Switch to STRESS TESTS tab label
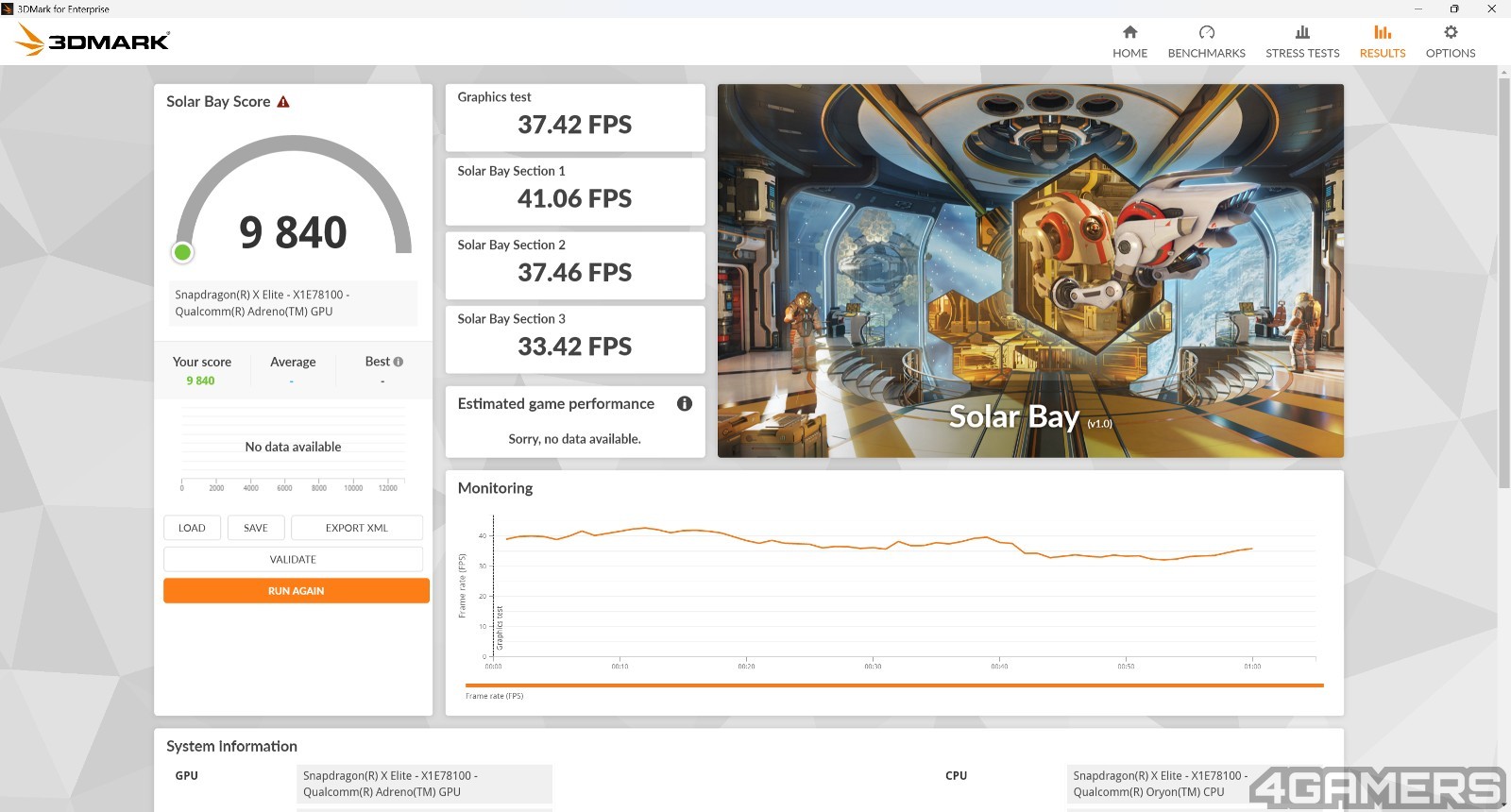This screenshot has height=812, width=1511. 1302,54
